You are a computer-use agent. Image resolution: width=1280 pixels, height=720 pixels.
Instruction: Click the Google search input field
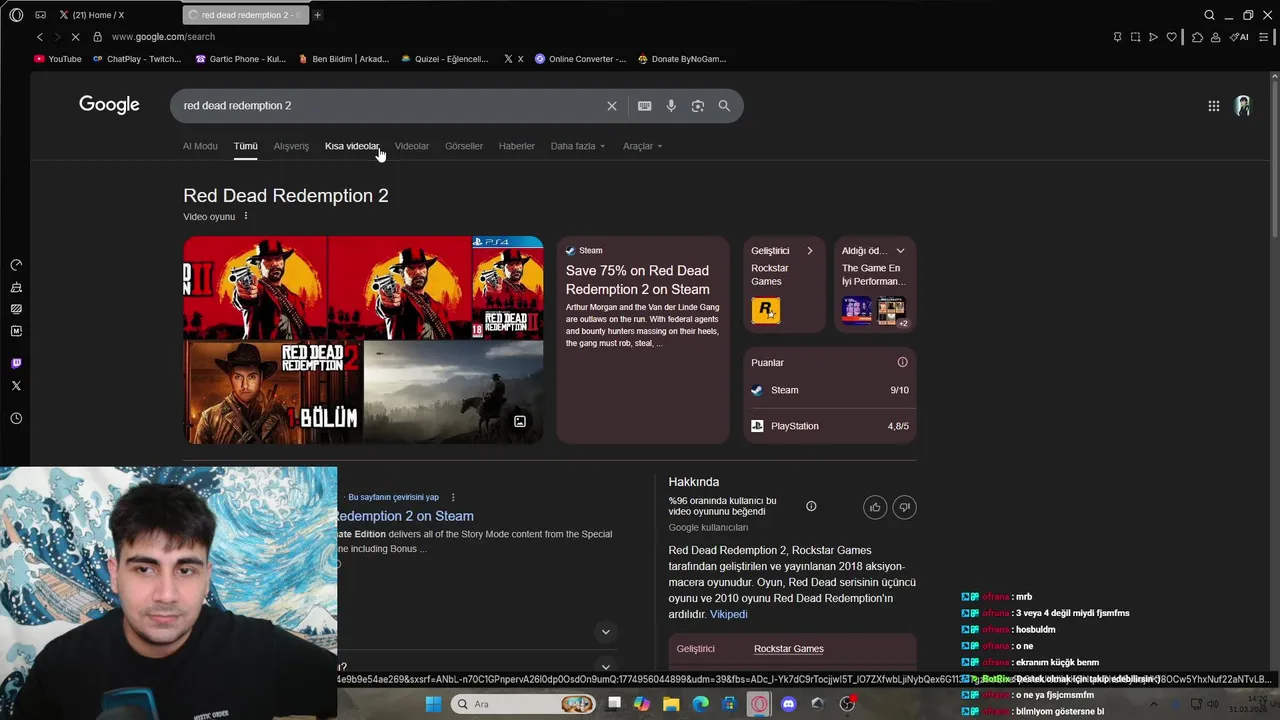tap(390, 106)
